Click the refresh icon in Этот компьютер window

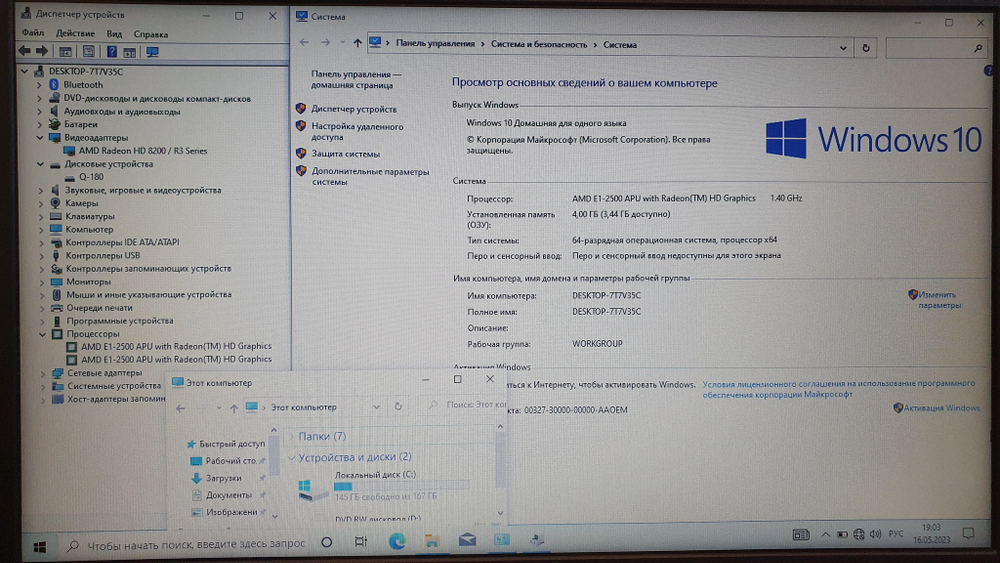[x=398, y=407]
